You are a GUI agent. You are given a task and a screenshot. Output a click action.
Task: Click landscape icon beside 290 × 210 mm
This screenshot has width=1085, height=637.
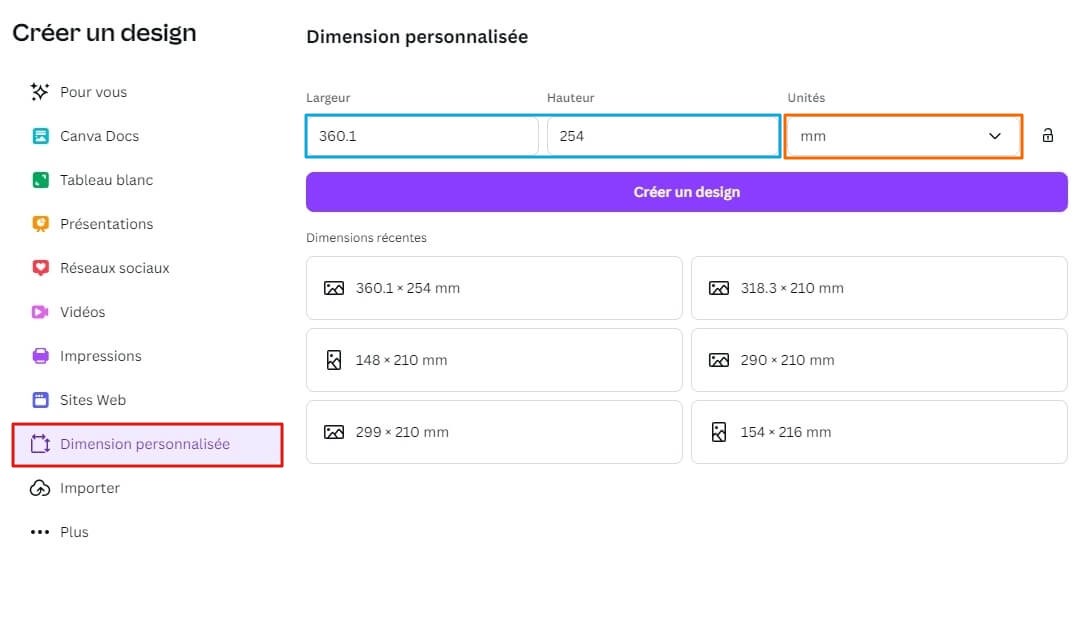719,360
